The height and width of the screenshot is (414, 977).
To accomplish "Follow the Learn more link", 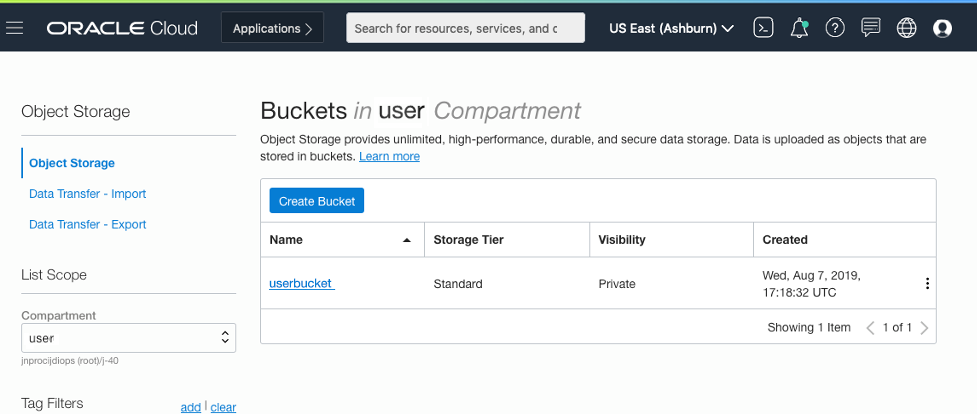I will (x=389, y=157).
